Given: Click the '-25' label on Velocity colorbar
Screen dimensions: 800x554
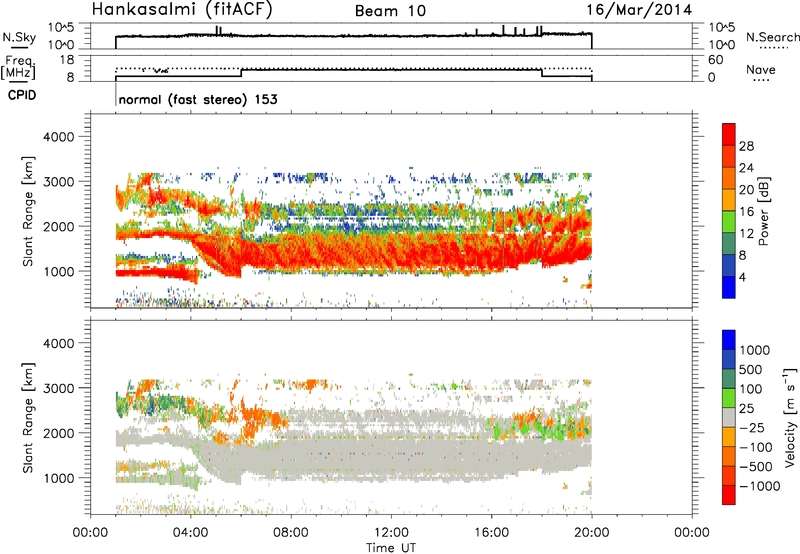Looking at the screenshot, I should click(x=752, y=428).
